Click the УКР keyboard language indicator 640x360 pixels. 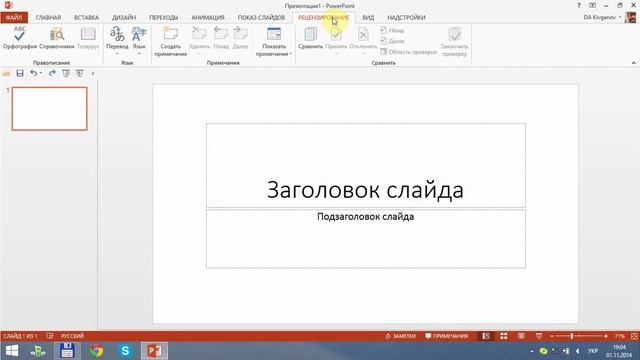tap(593, 351)
